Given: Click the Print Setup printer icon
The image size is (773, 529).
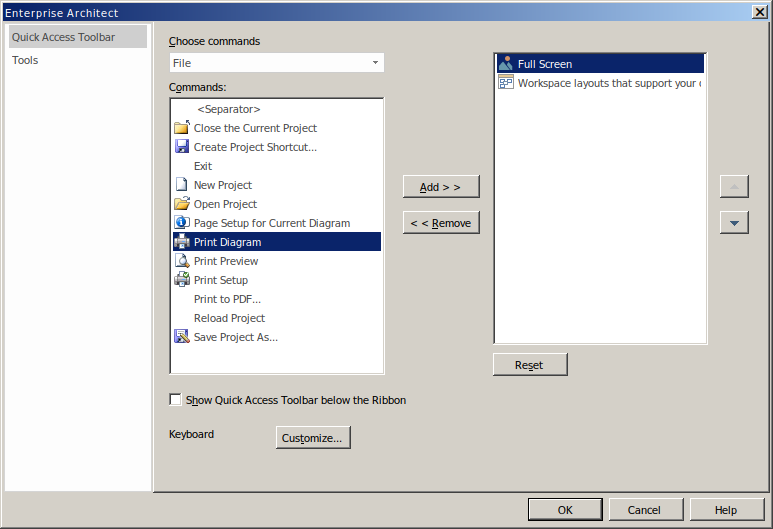Looking at the screenshot, I should point(181,280).
